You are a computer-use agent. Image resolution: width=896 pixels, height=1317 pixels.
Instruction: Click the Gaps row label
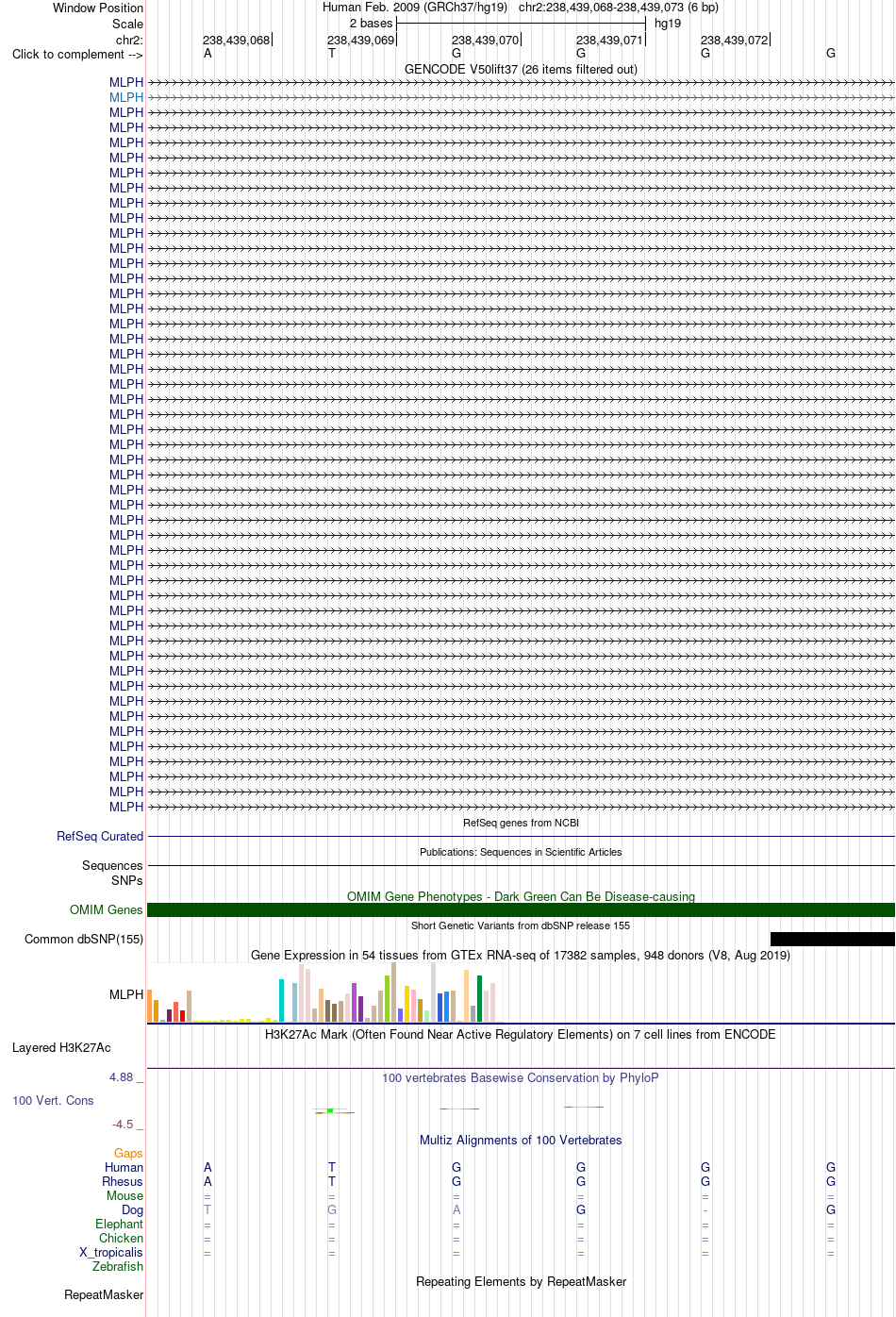coord(128,1153)
